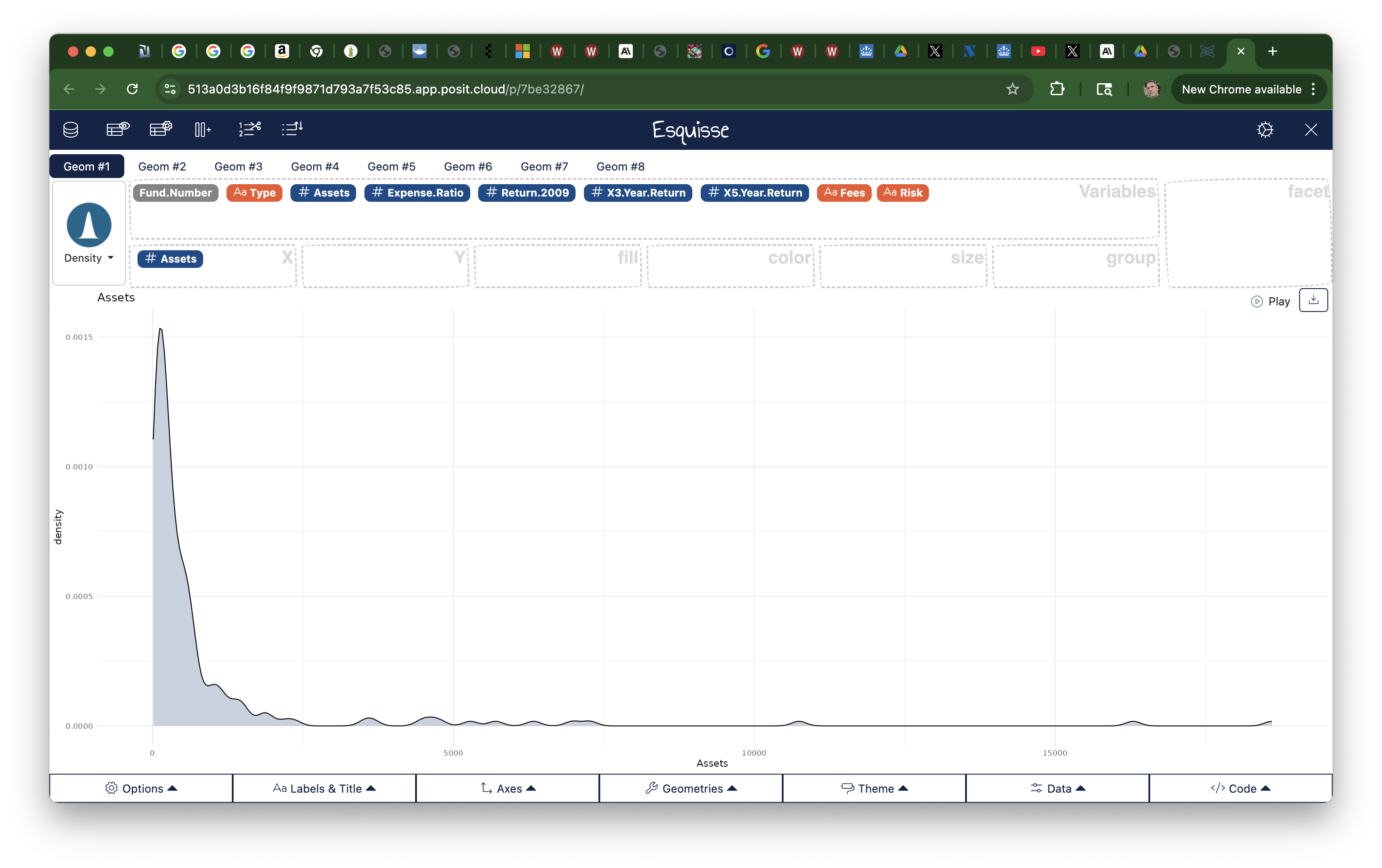Switch to the Geom #2 tab
Screen dimensions: 1382x868
[x=162, y=167]
